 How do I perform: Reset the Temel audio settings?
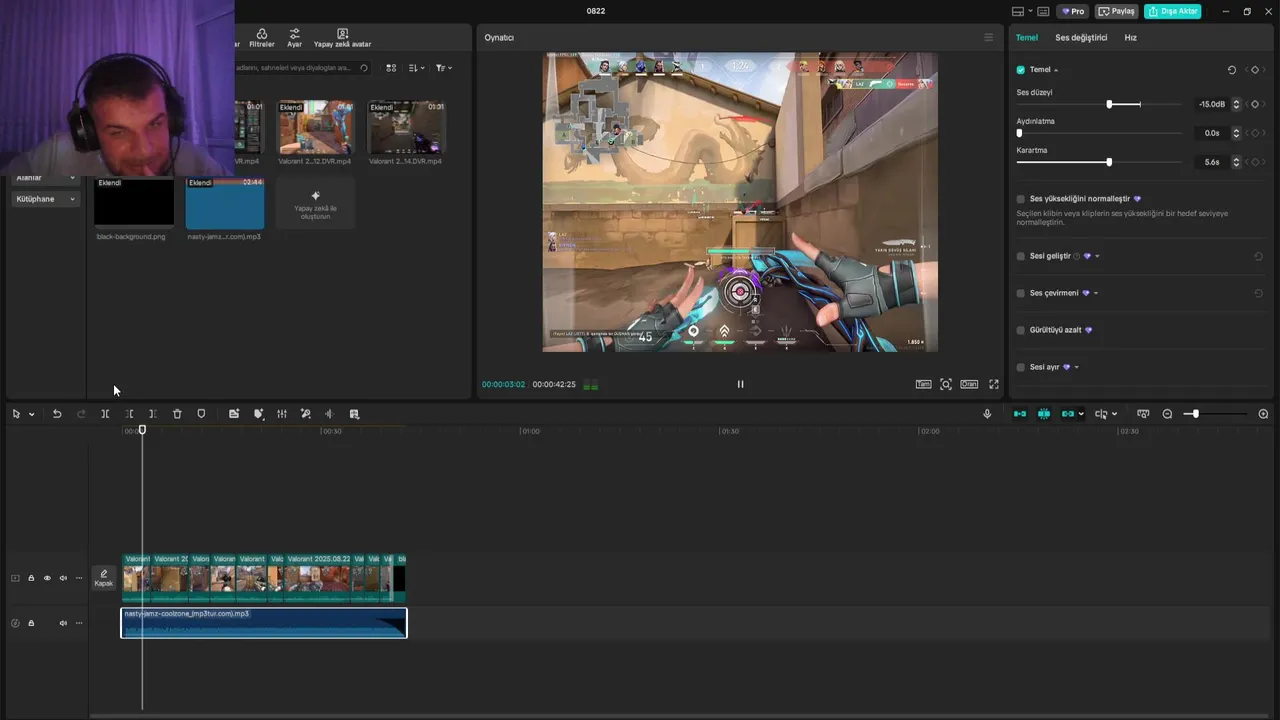[x=1231, y=70]
